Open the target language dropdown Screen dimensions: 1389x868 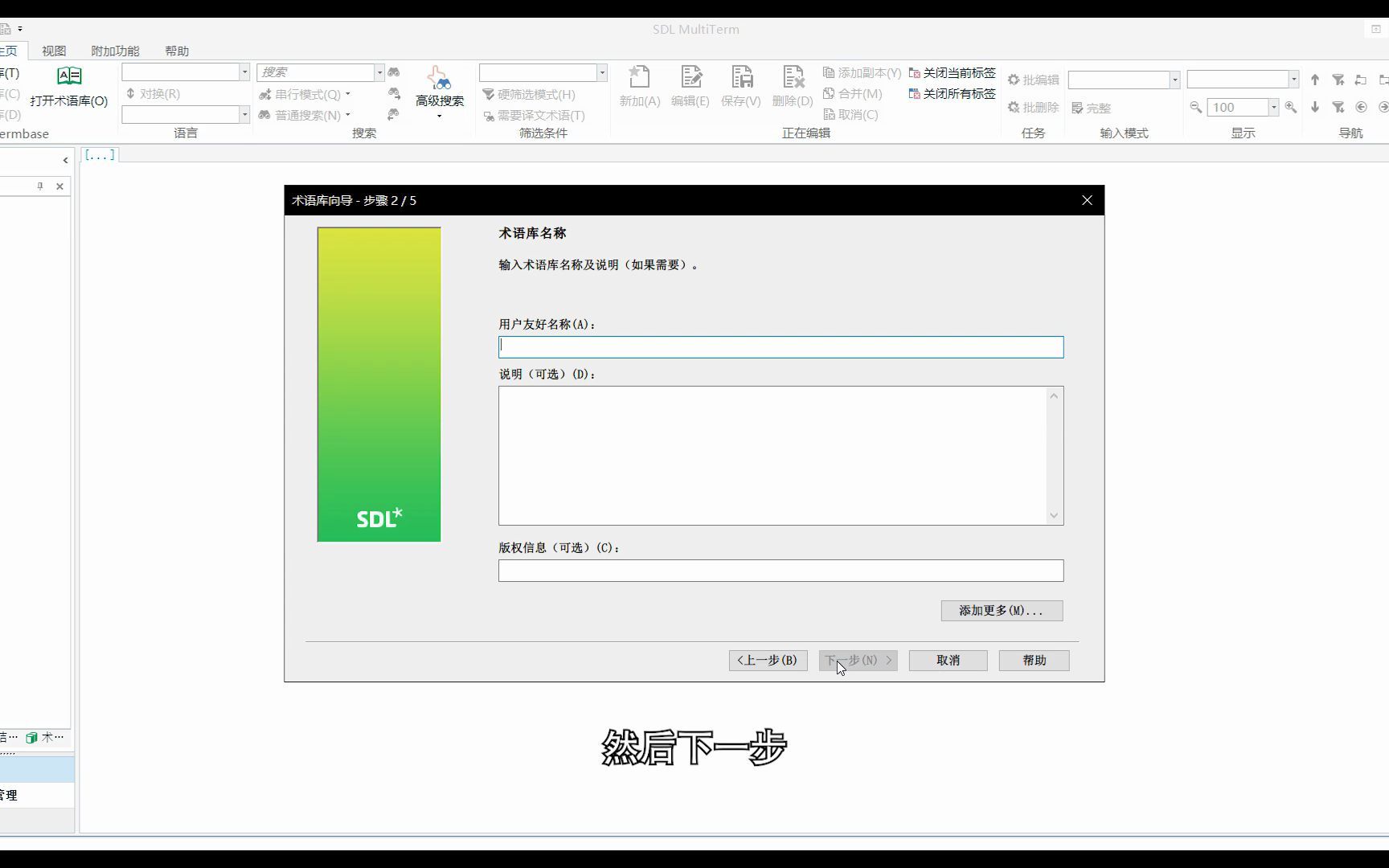[244, 115]
